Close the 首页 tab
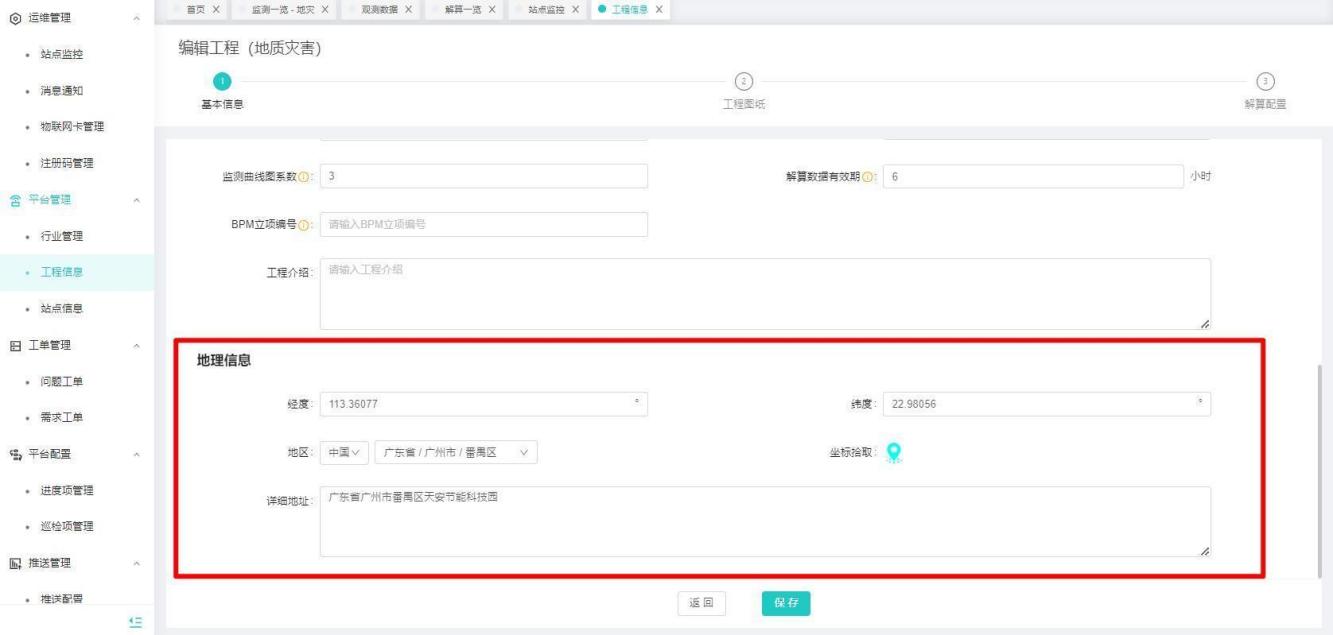Viewport: 1333px width, 635px height. [x=216, y=10]
